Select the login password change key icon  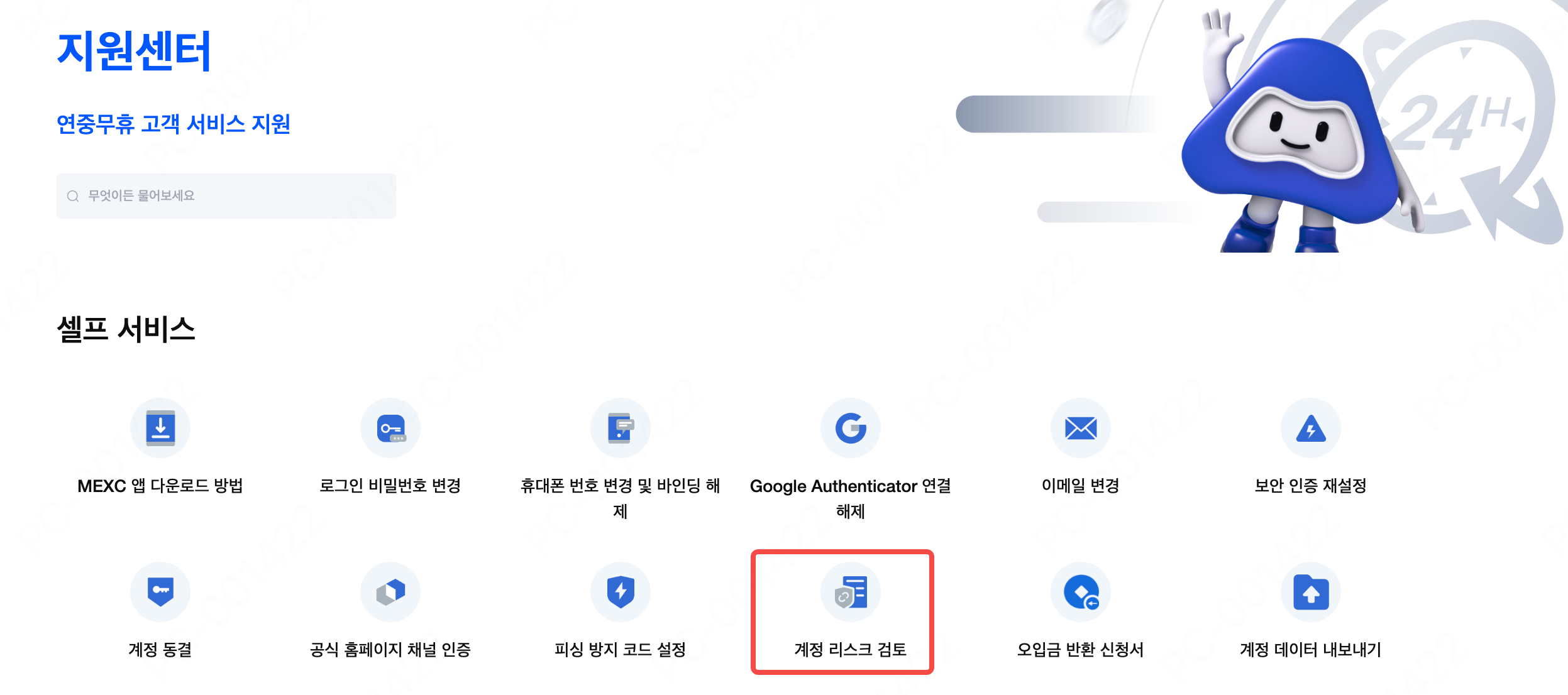pyautogui.click(x=390, y=428)
